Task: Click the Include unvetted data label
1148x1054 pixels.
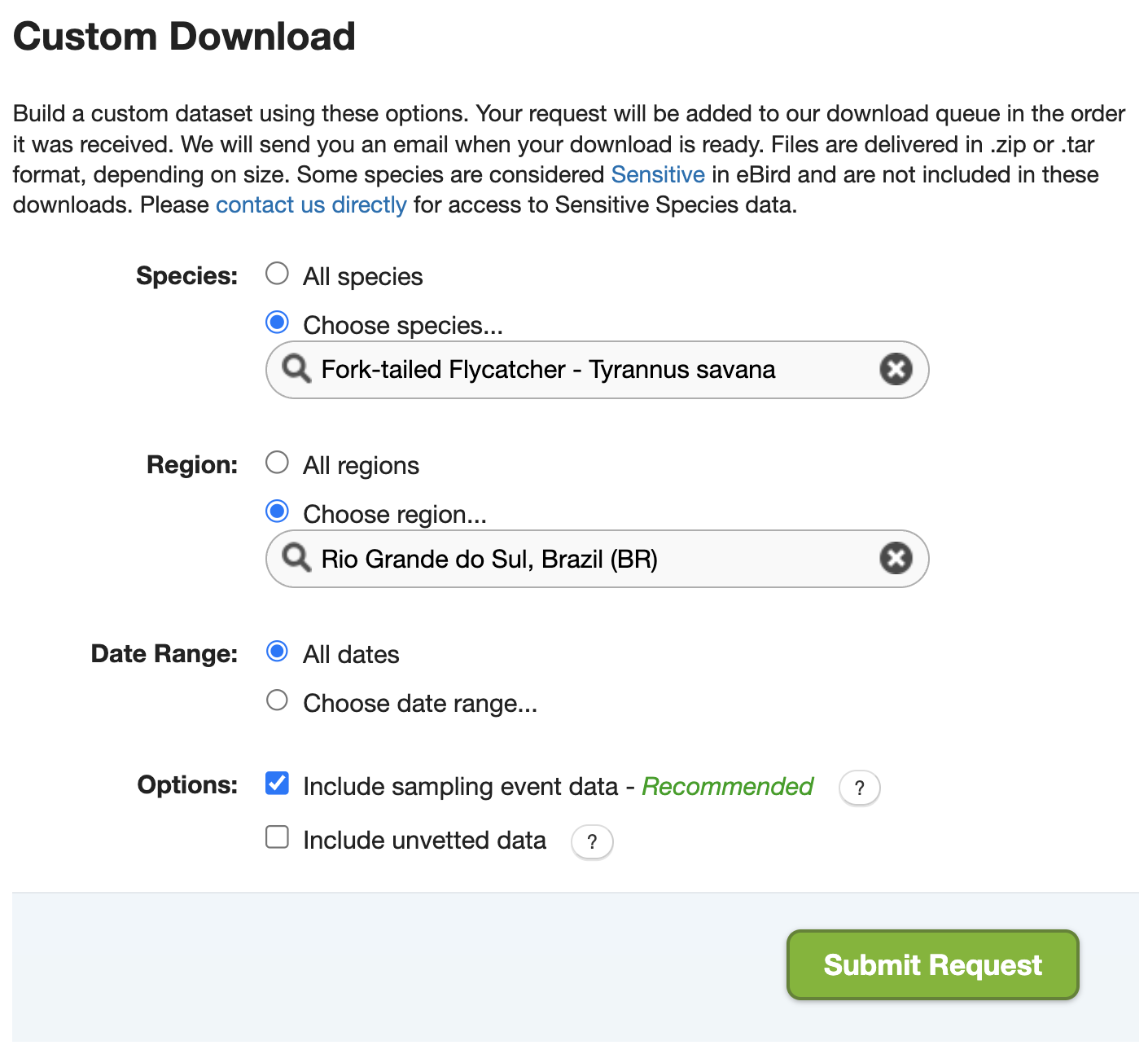Action: [x=424, y=841]
